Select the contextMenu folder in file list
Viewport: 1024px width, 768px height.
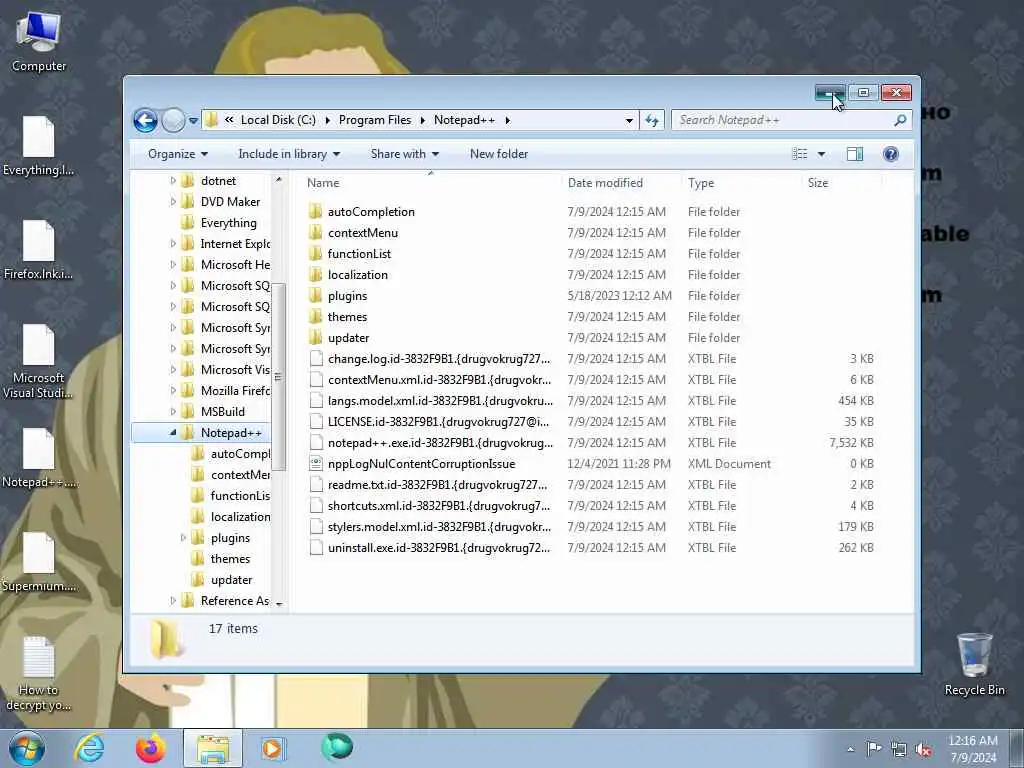(362, 232)
